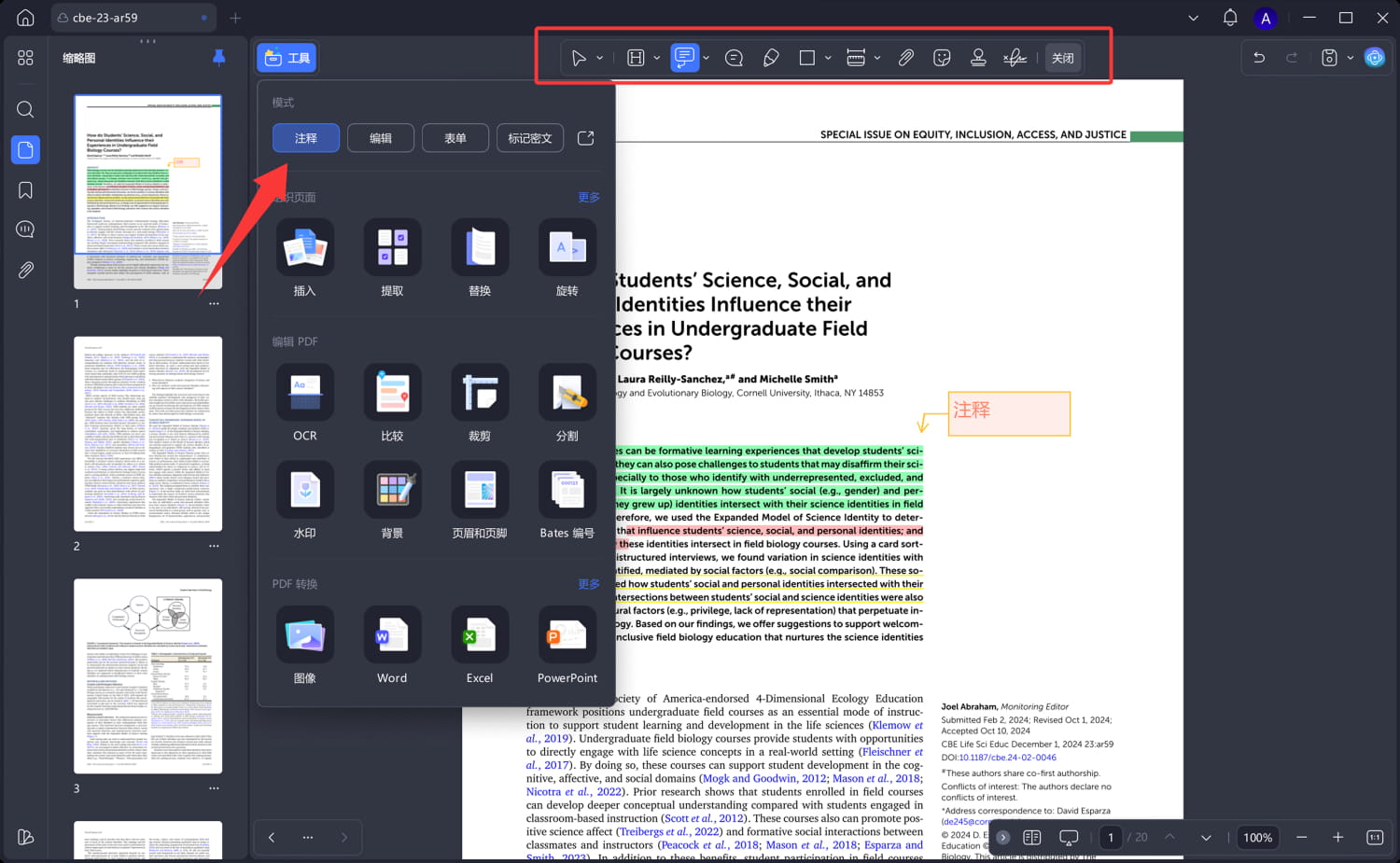
Task: Select the 裁剪 crop tool
Action: (480, 393)
